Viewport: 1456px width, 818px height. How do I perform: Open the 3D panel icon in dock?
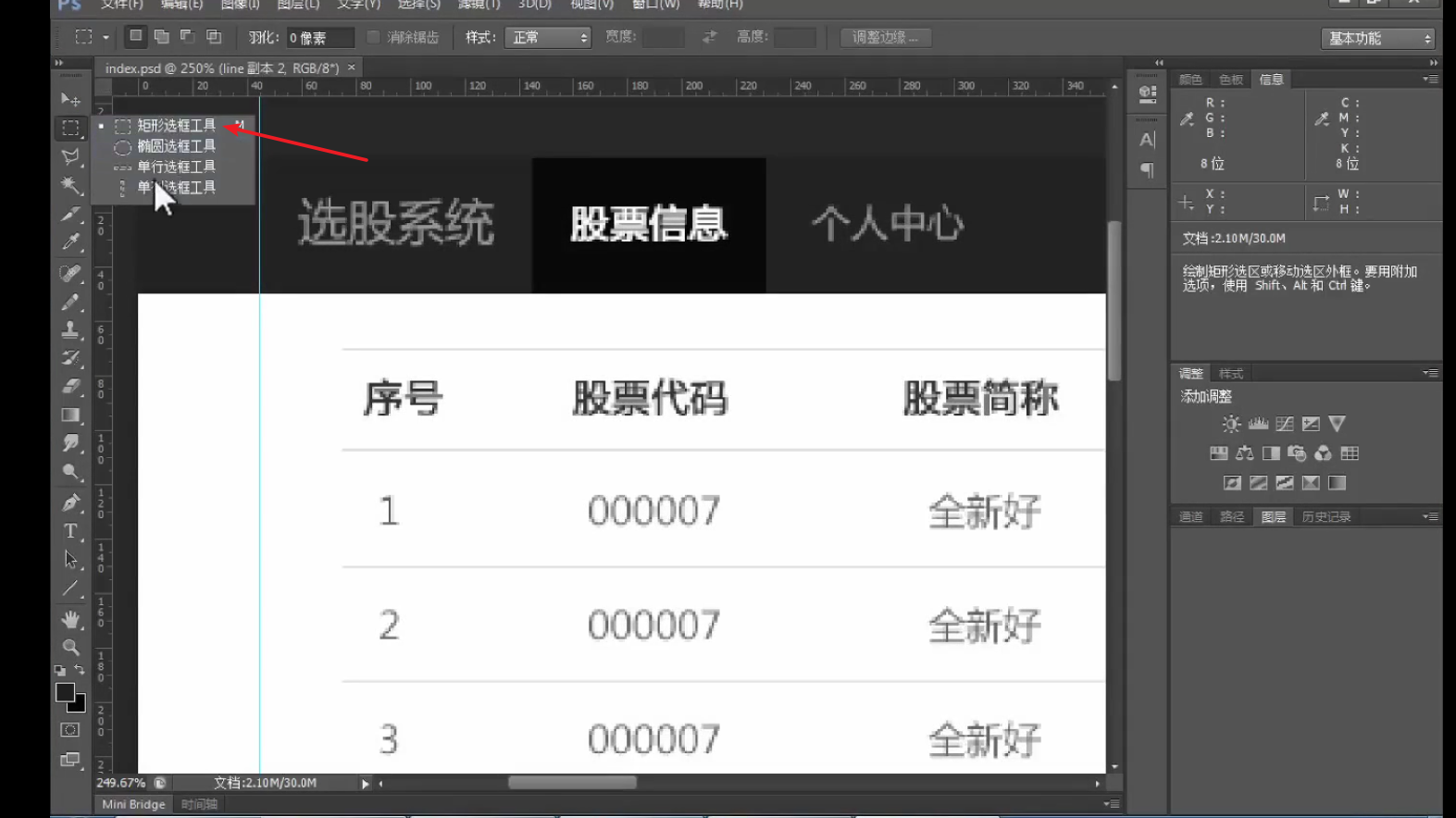tap(1148, 93)
